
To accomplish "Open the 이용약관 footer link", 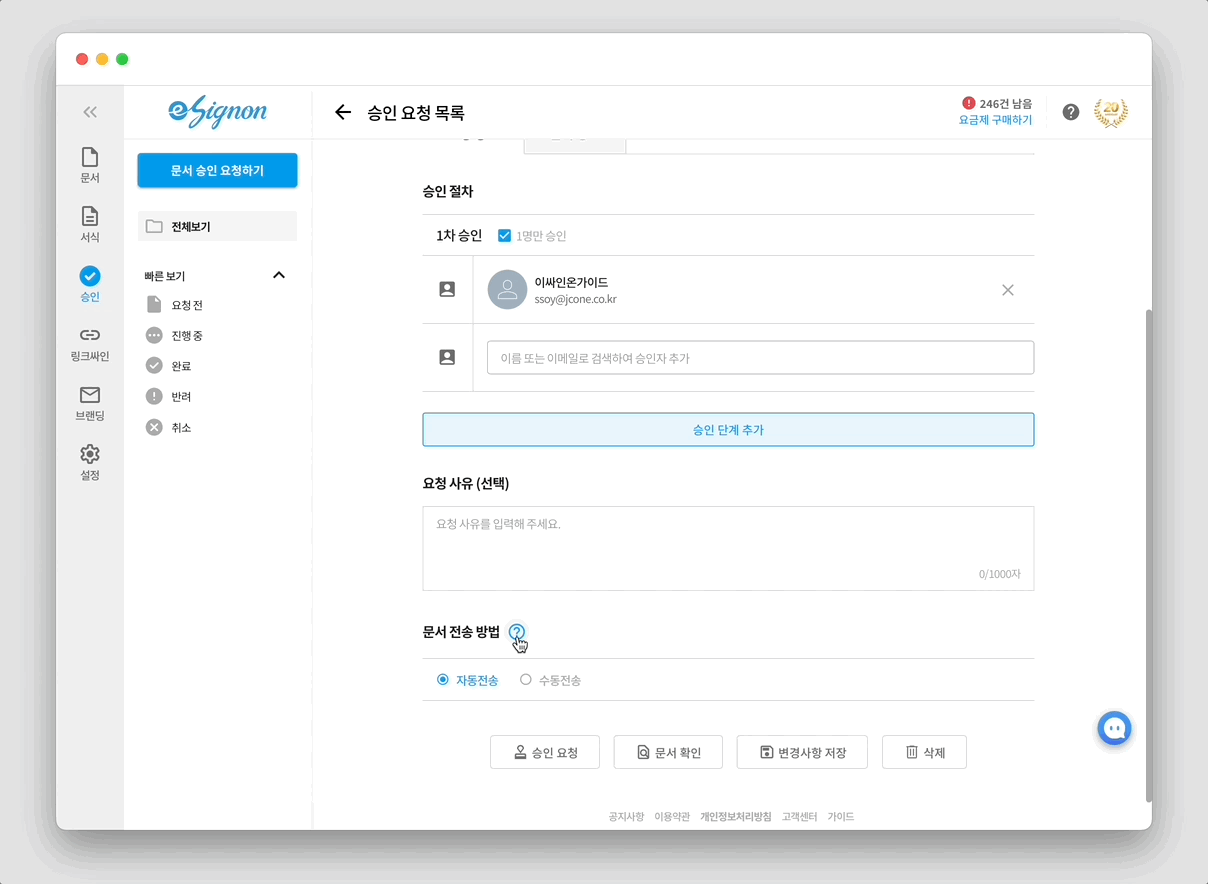I will [672, 817].
